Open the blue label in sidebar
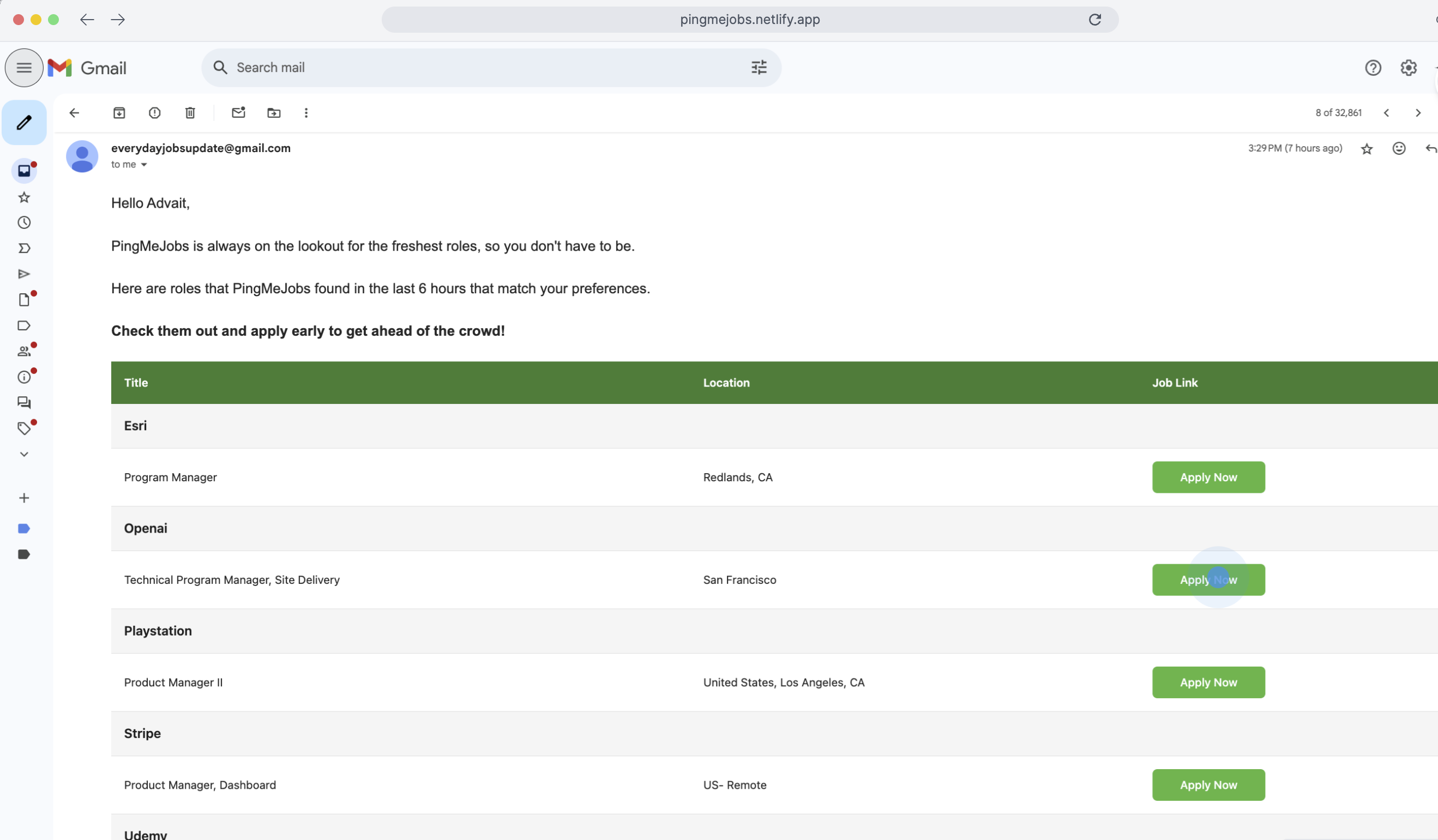1438x840 pixels. [x=24, y=529]
